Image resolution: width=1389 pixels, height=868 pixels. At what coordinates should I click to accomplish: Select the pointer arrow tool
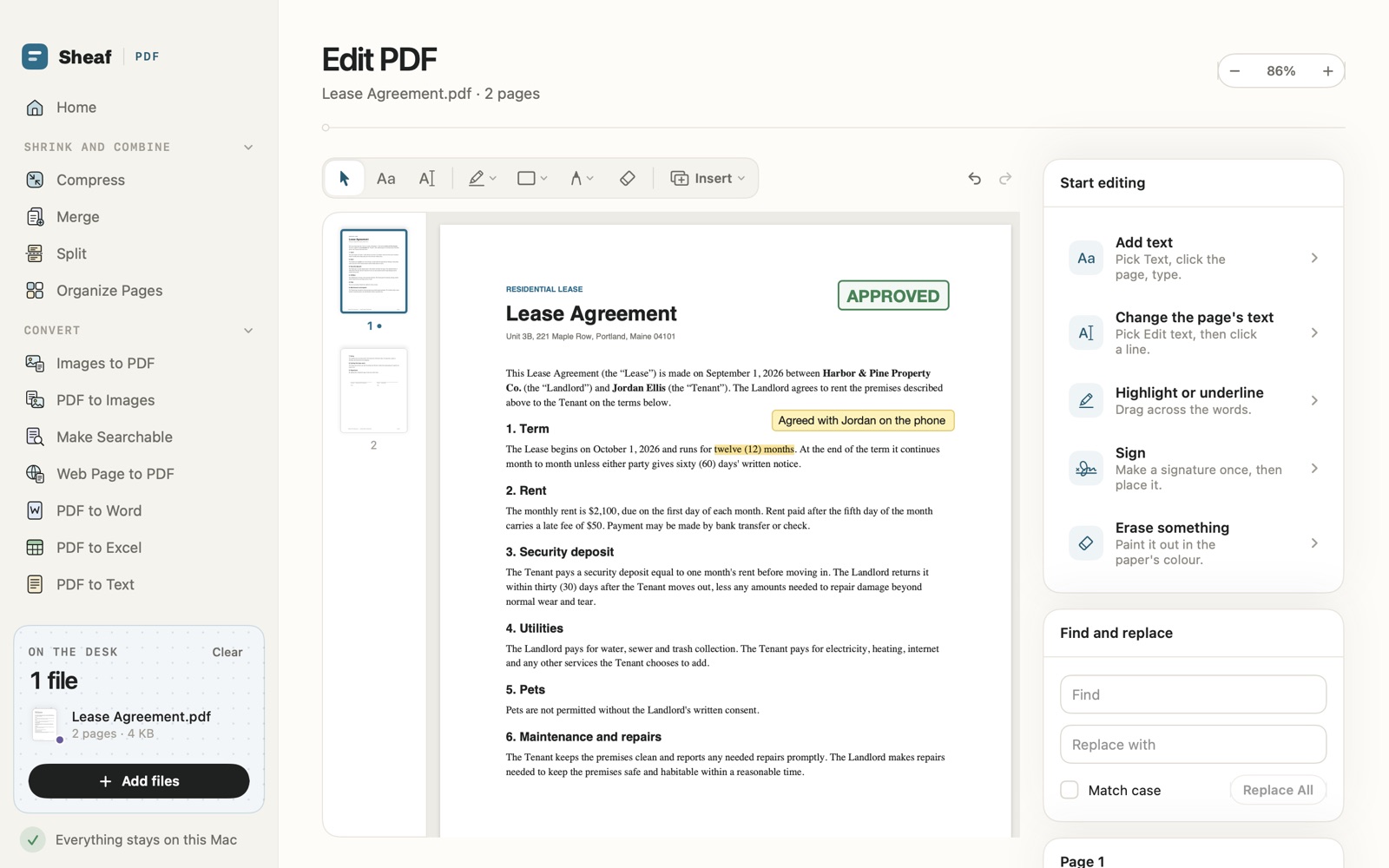[345, 178]
